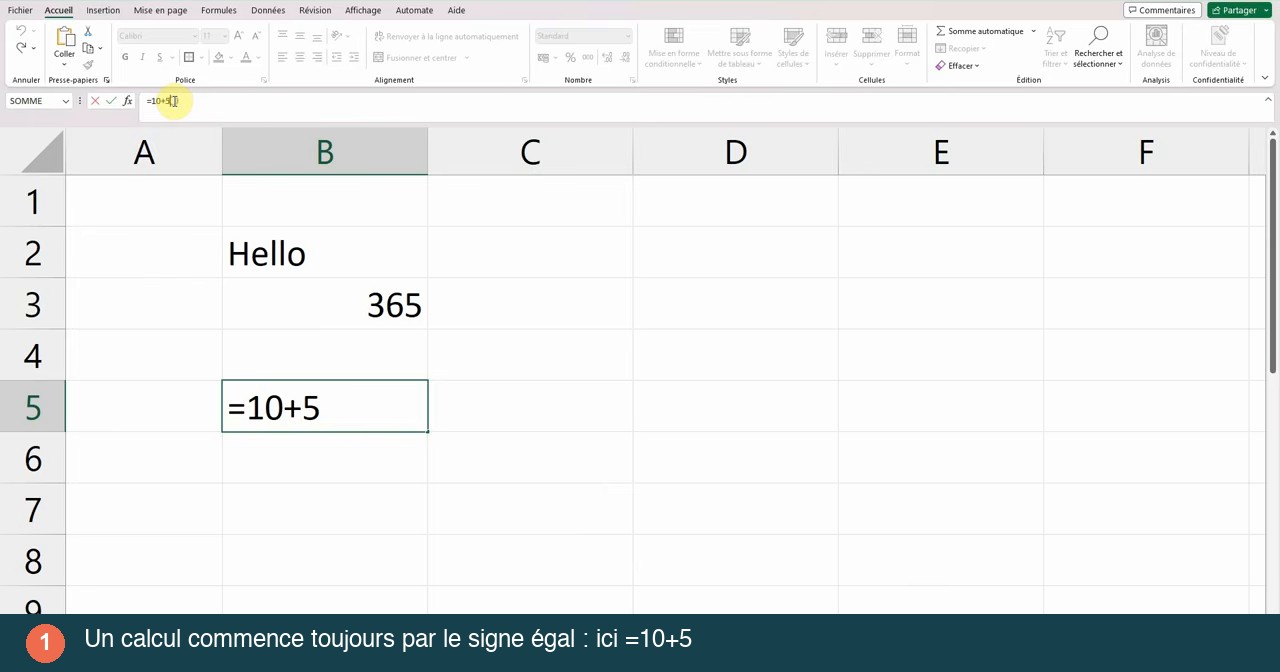Open the Calibri font name dropdown
This screenshot has height=672, width=1280.
(194, 36)
